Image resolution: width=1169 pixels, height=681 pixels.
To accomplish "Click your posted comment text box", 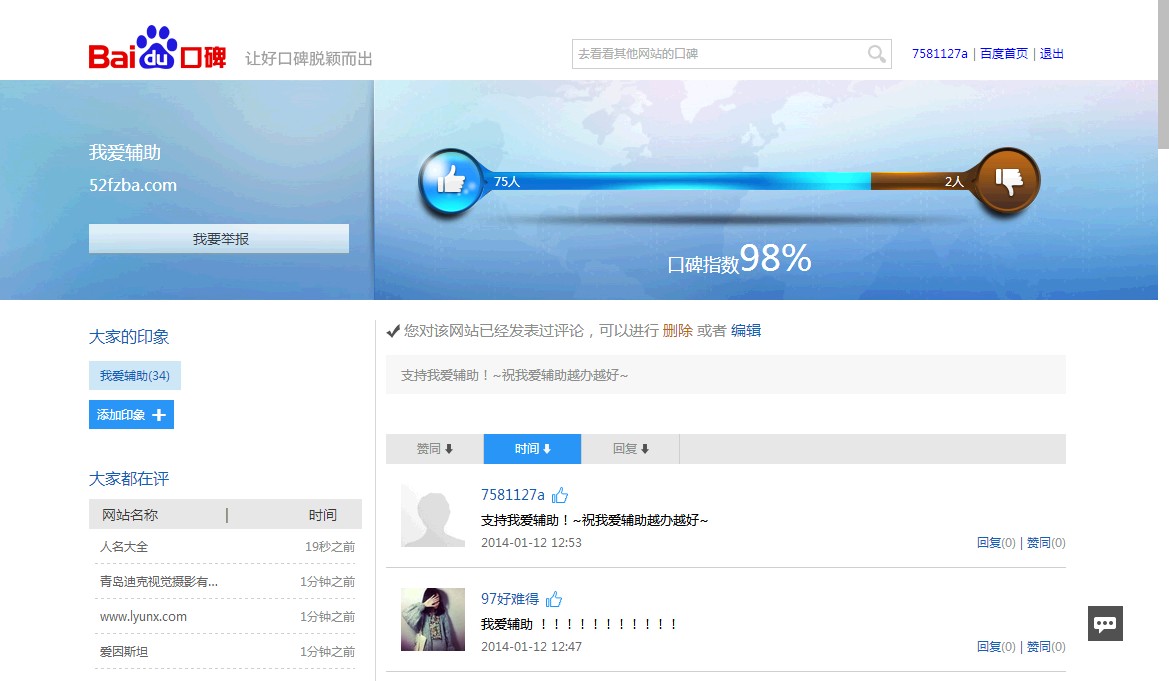I will [x=725, y=375].
